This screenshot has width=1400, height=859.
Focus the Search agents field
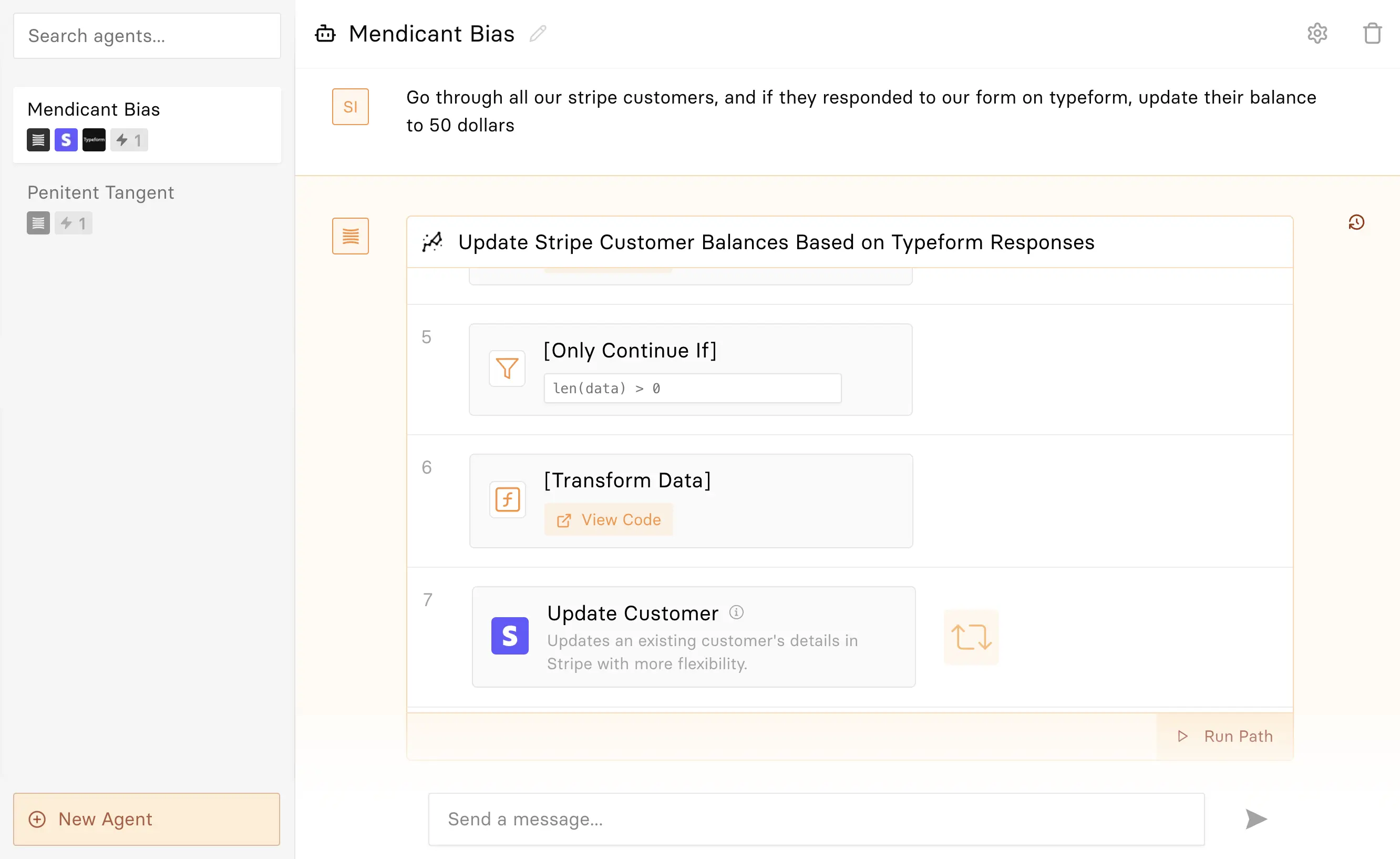[x=147, y=36]
